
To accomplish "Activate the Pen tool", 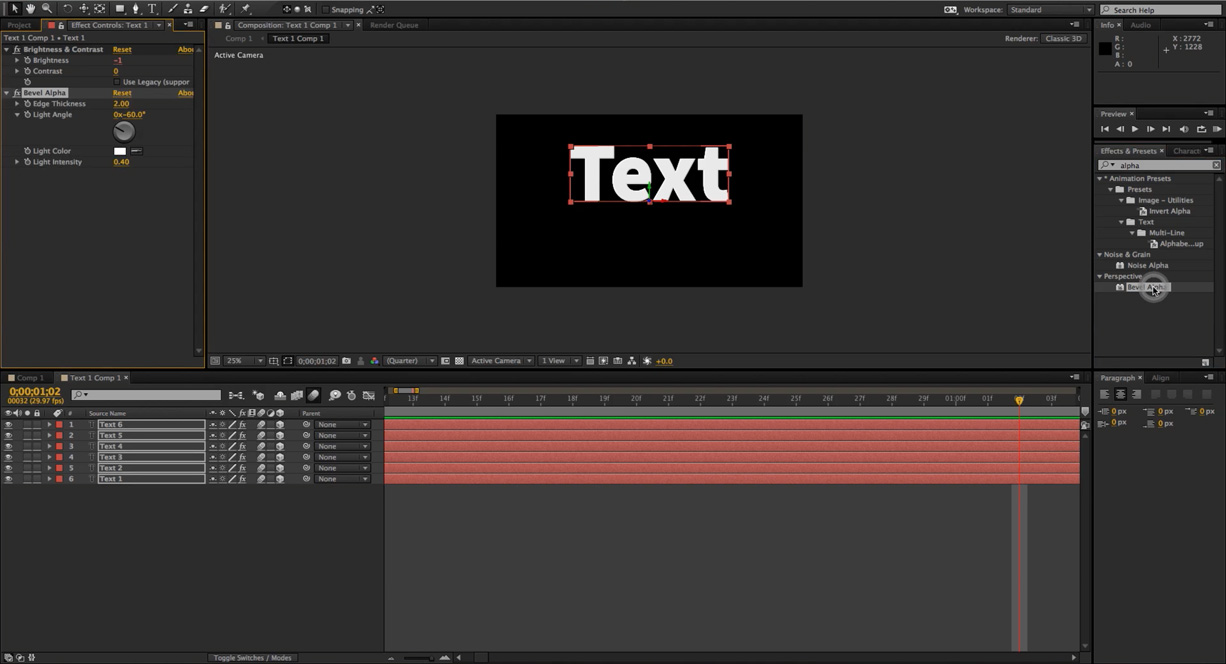I will pos(136,9).
